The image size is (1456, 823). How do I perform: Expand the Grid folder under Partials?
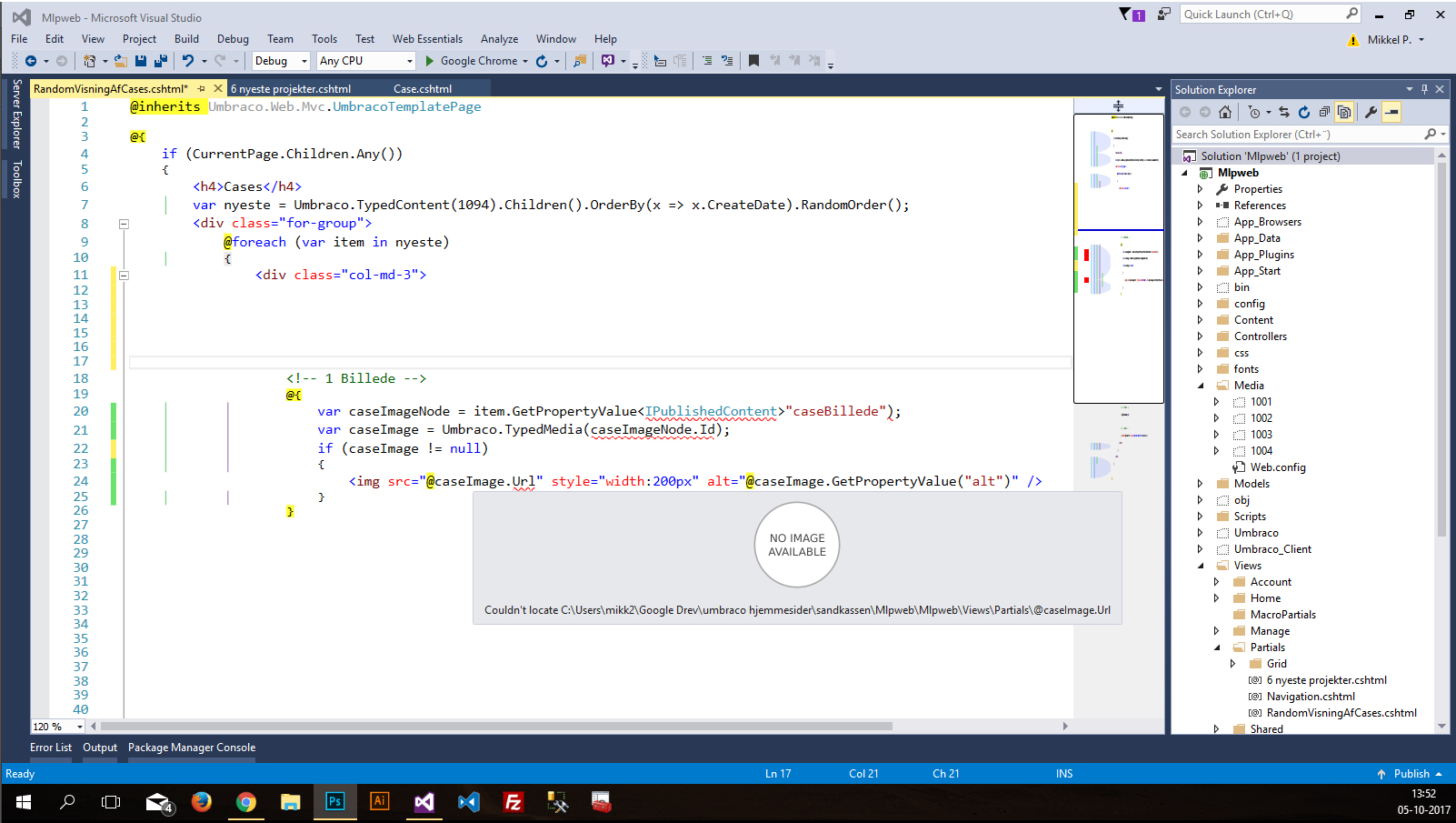[1233, 664]
